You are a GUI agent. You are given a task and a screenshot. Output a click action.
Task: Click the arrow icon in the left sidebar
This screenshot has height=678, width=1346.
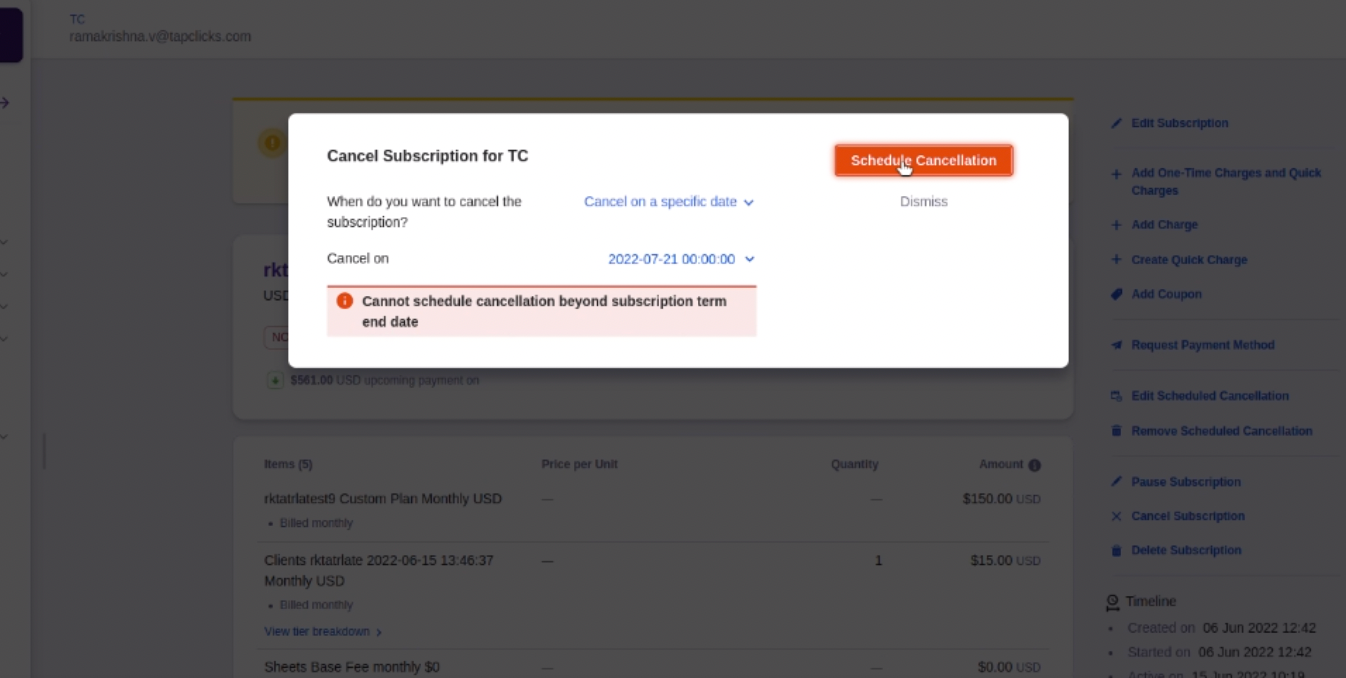pos(5,102)
